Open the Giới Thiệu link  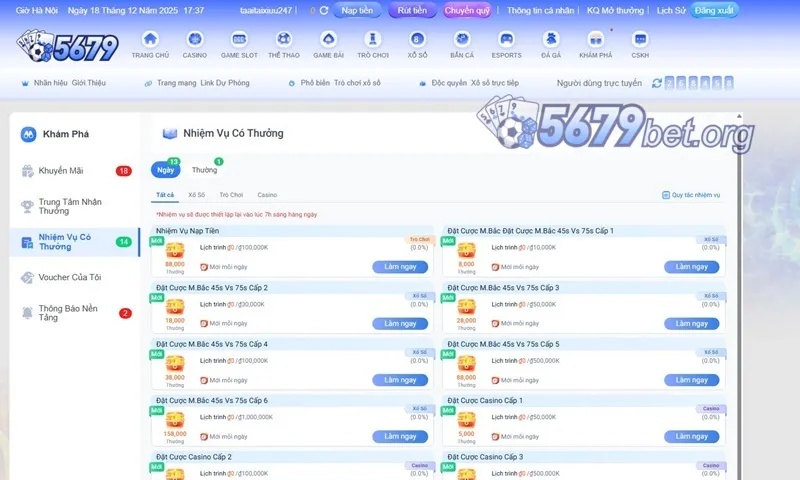(x=89, y=83)
